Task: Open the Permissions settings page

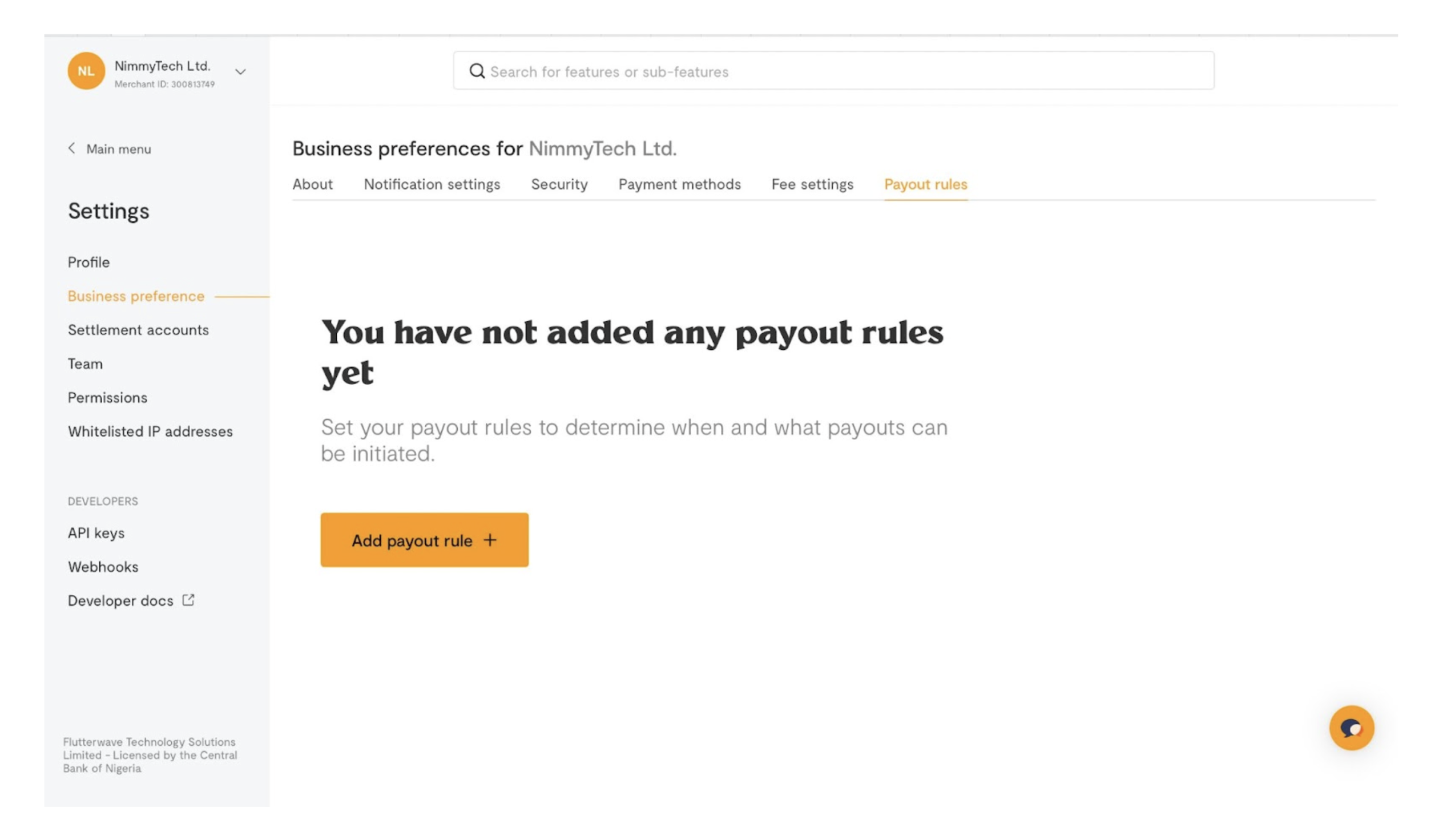Action: [107, 398]
